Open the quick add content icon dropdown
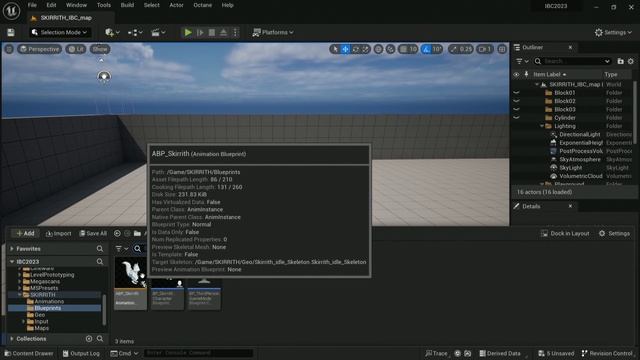The height and width of the screenshot is (360, 640). 112,32
